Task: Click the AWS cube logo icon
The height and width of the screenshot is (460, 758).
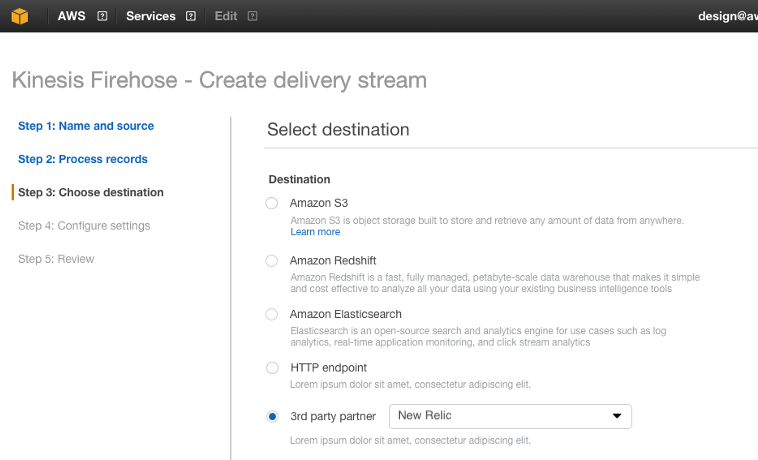Action: (x=20, y=16)
